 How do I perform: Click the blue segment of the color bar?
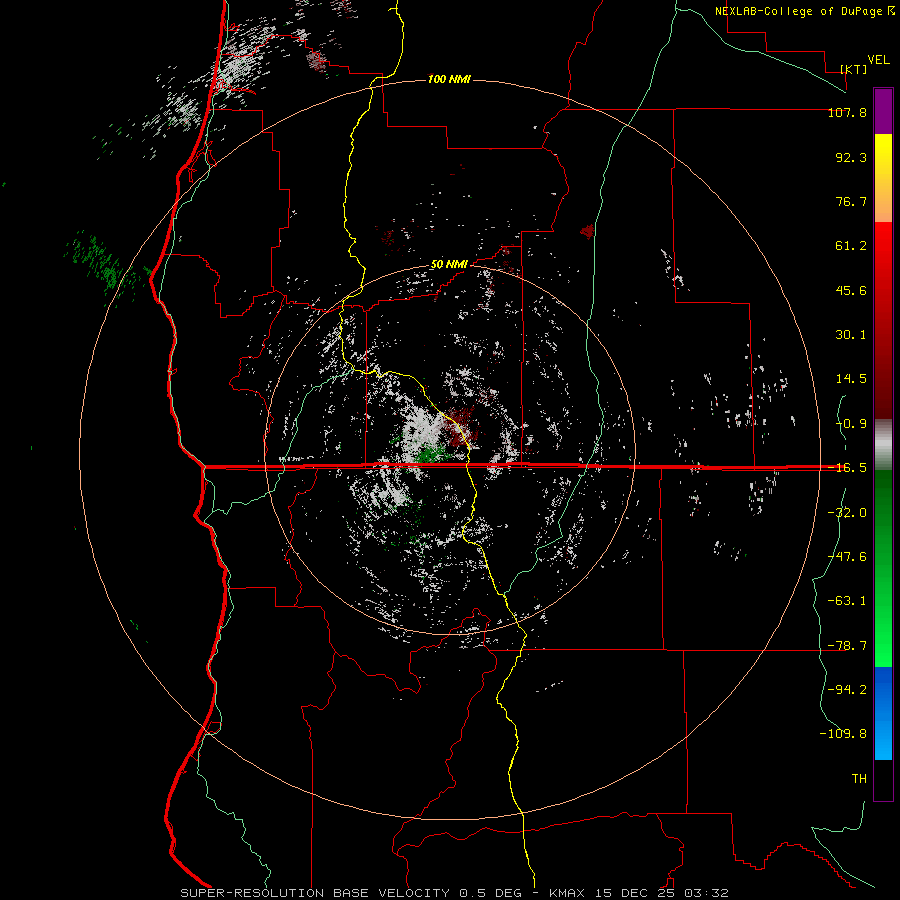tap(883, 713)
